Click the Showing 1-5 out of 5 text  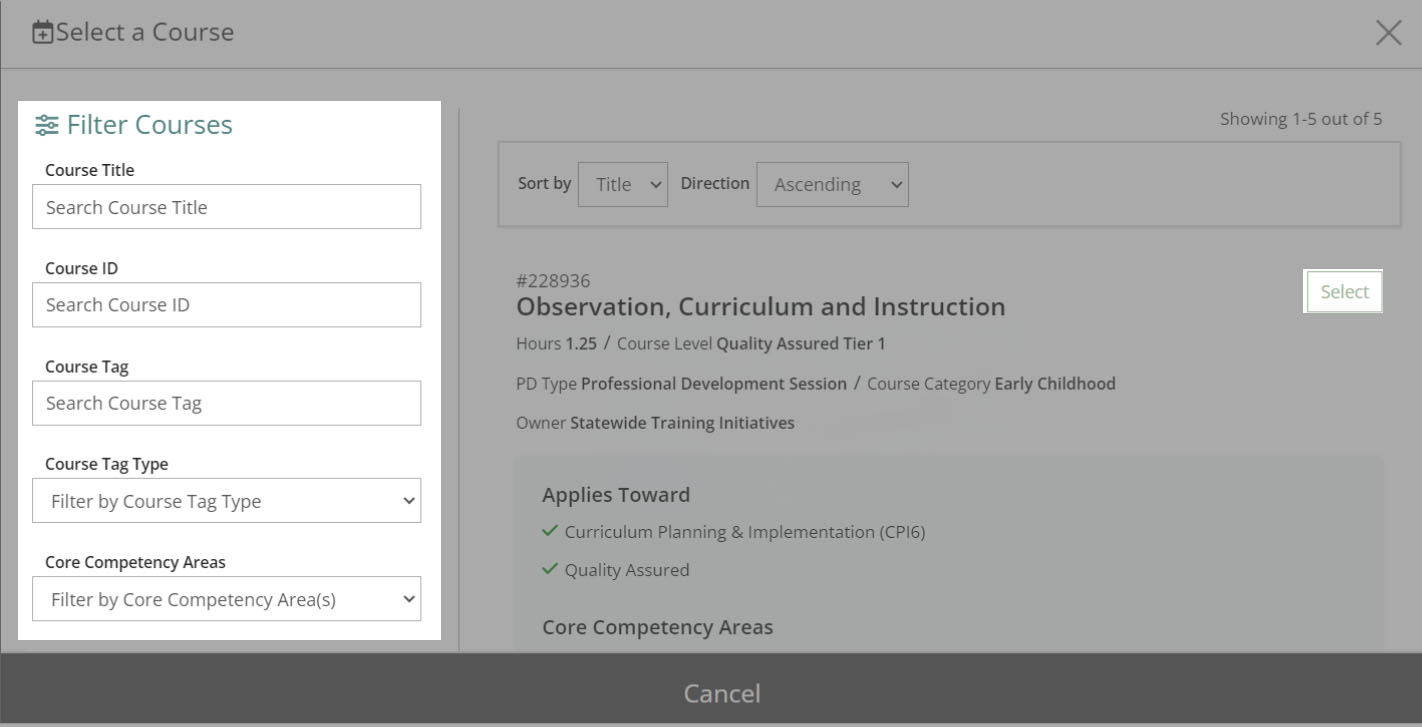point(1301,118)
